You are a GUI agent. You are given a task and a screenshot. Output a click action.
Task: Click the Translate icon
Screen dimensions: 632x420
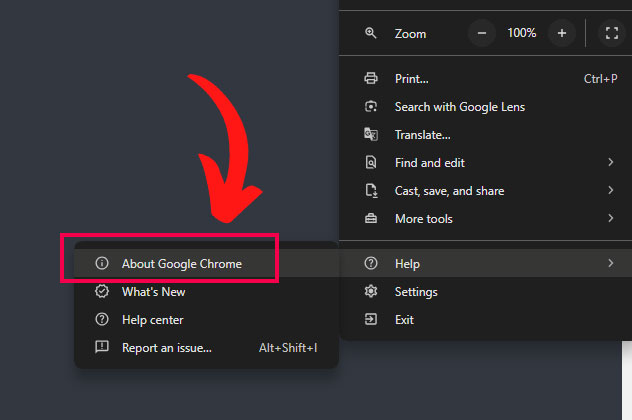[x=371, y=134]
